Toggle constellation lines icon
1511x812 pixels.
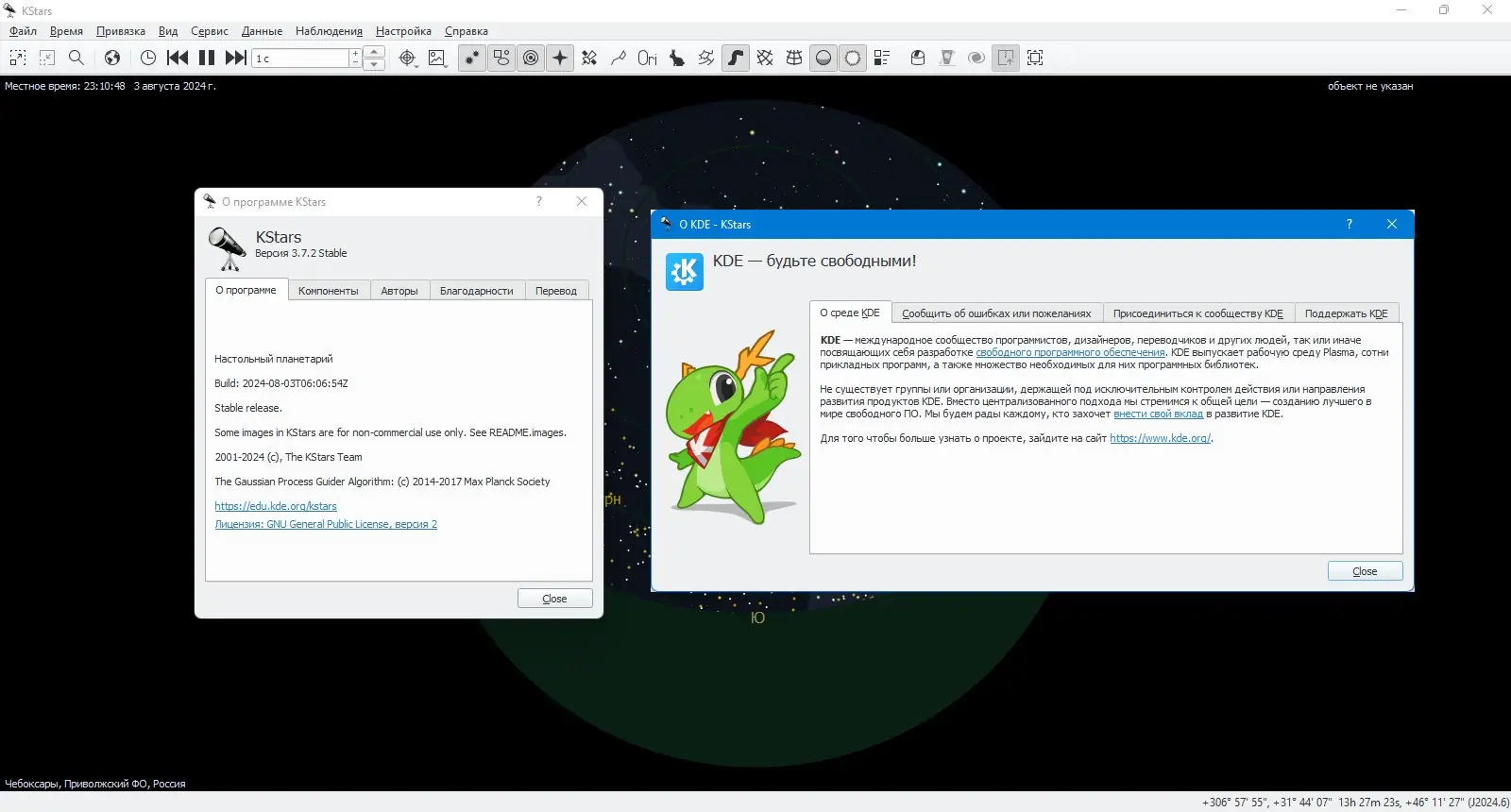pos(619,58)
